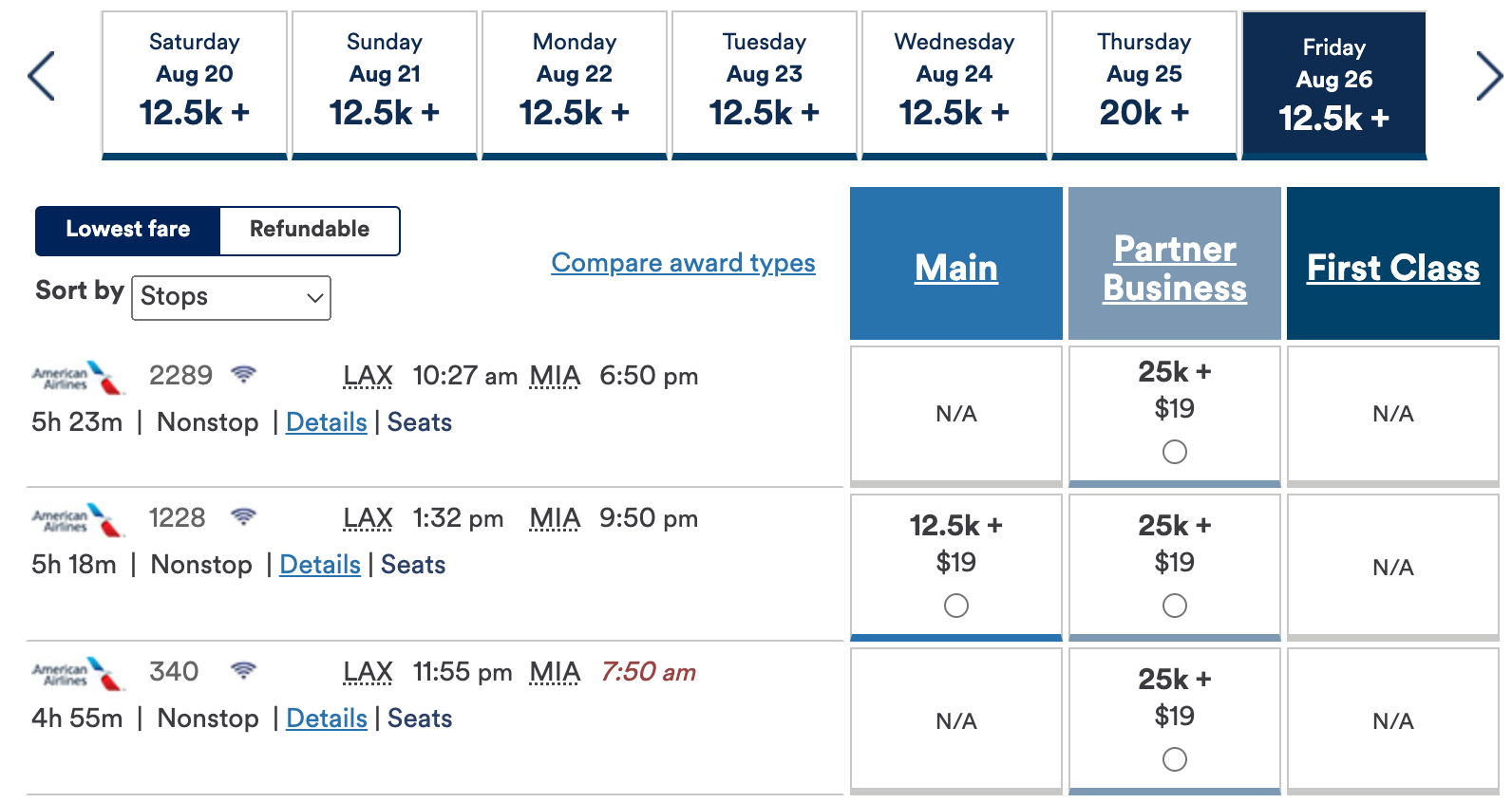Select Partner Business fare for flight 1228
1512x803 pixels.
(x=1174, y=606)
